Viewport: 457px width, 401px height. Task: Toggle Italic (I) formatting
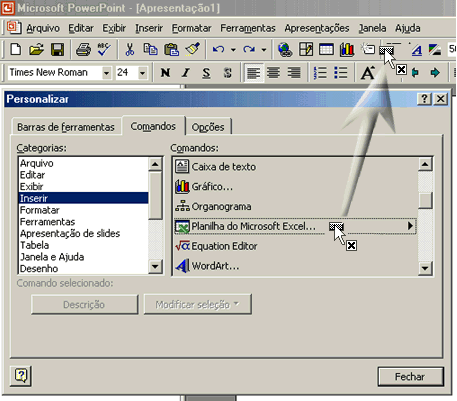(x=186, y=73)
